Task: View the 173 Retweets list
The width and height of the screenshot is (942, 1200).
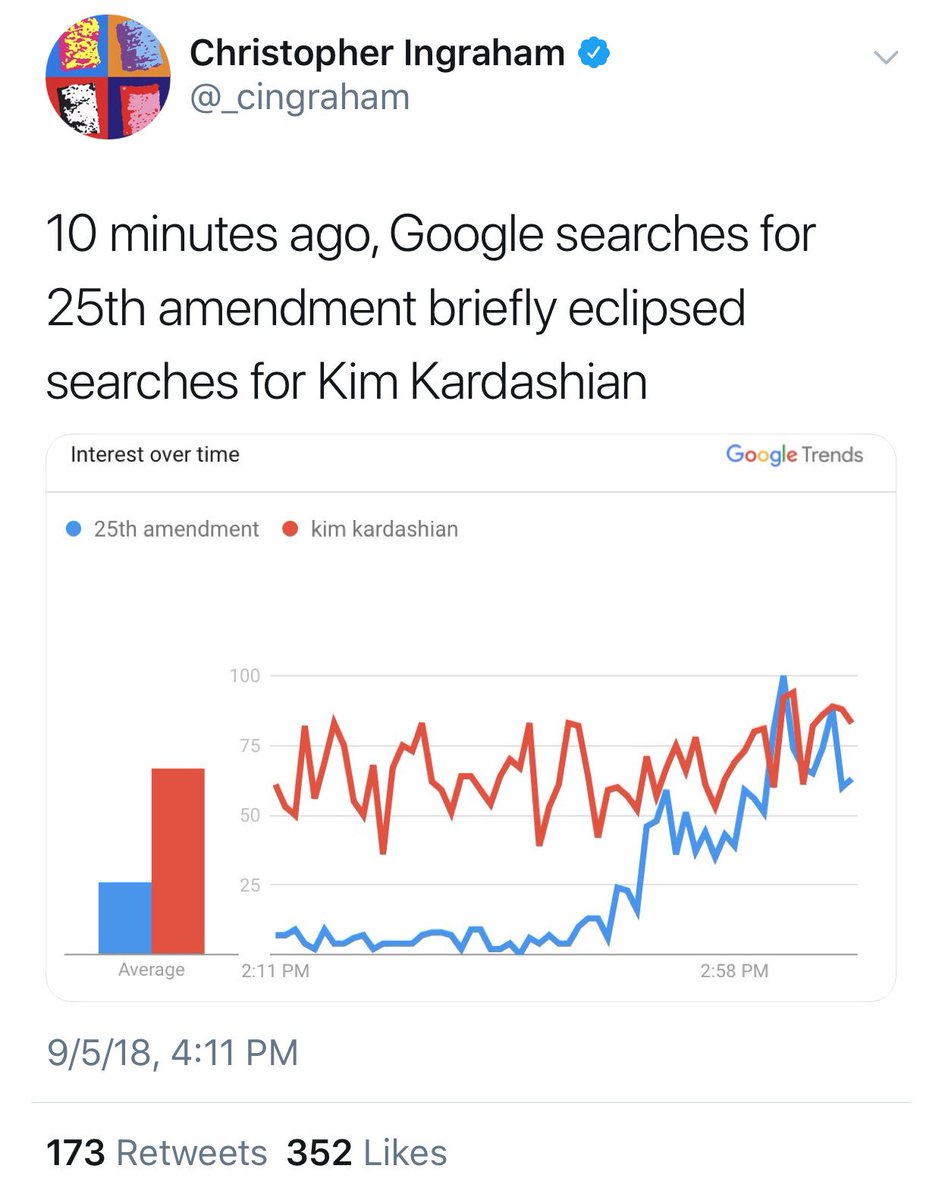Action: (x=157, y=1153)
